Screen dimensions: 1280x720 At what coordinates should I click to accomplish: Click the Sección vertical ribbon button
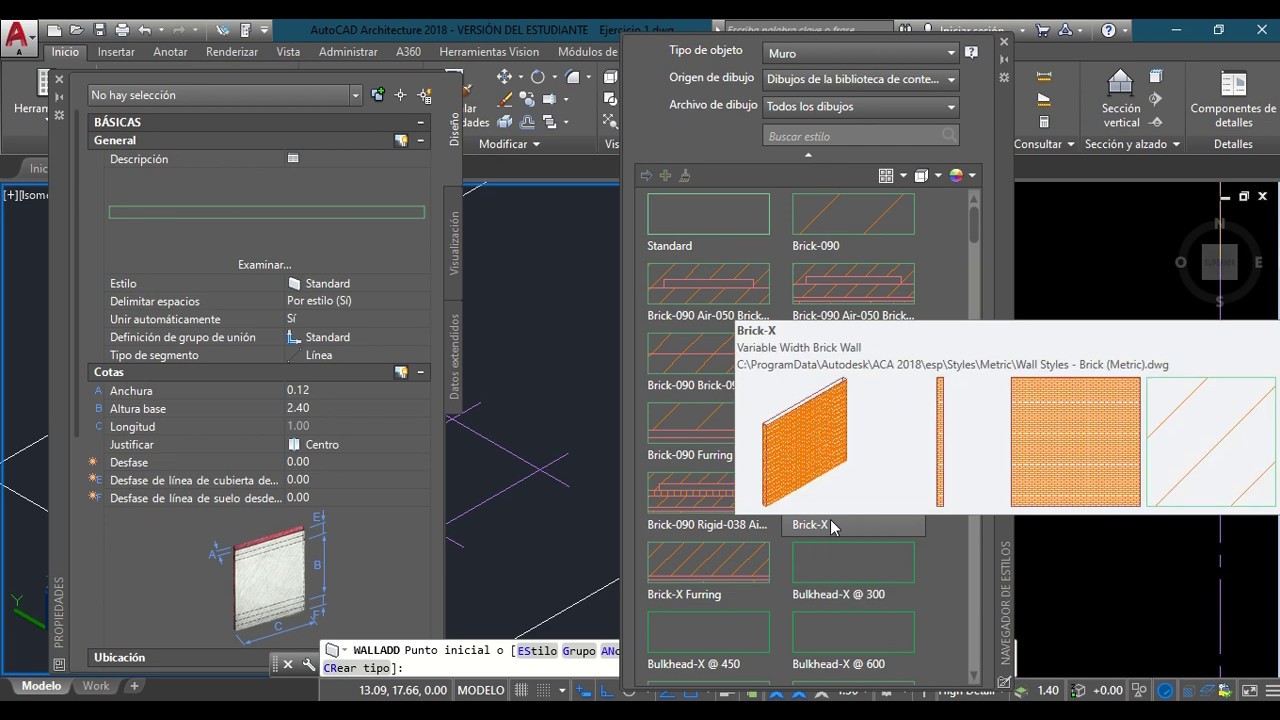click(1120, 98)
